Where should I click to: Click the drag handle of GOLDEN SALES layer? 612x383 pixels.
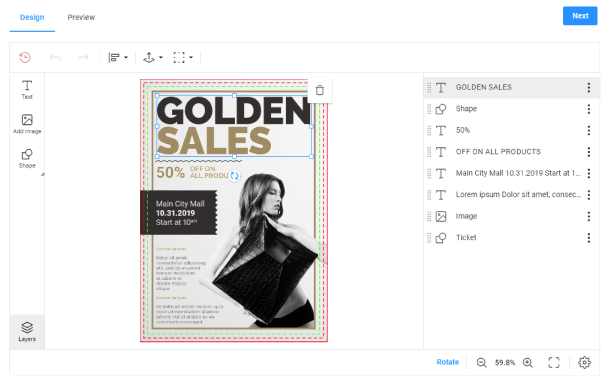tap(429, 87)
